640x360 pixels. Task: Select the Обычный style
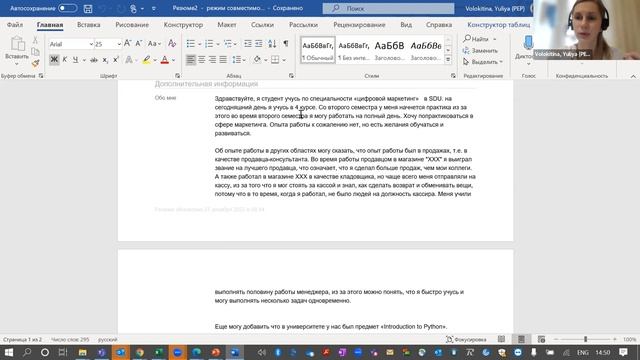coord(318,50)
